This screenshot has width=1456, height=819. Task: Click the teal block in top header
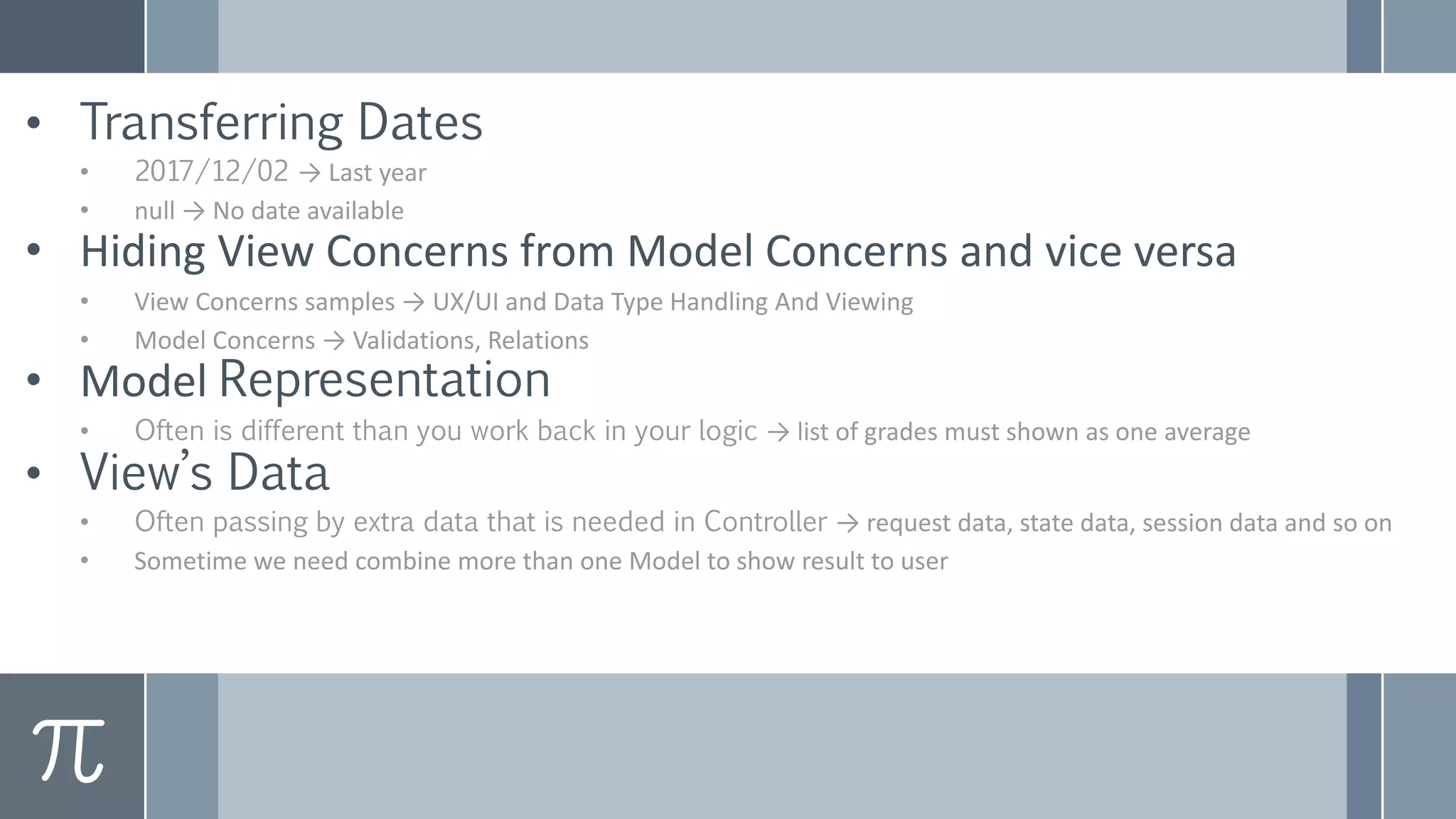coord(183,36)
